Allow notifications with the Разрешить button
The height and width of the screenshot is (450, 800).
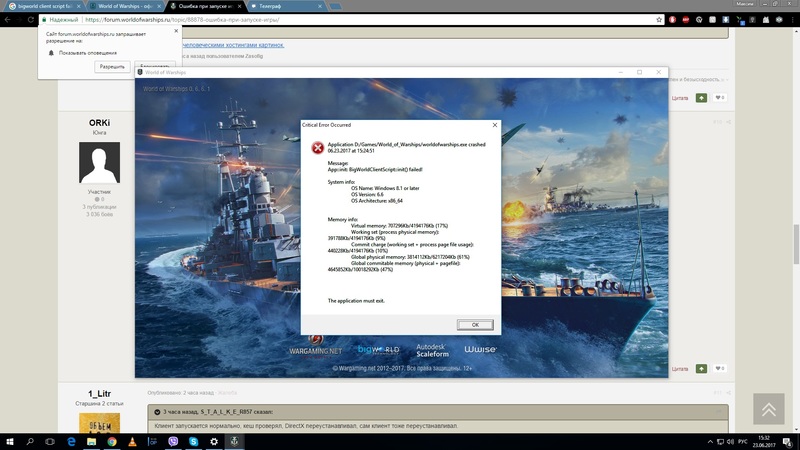click(112, 67)
